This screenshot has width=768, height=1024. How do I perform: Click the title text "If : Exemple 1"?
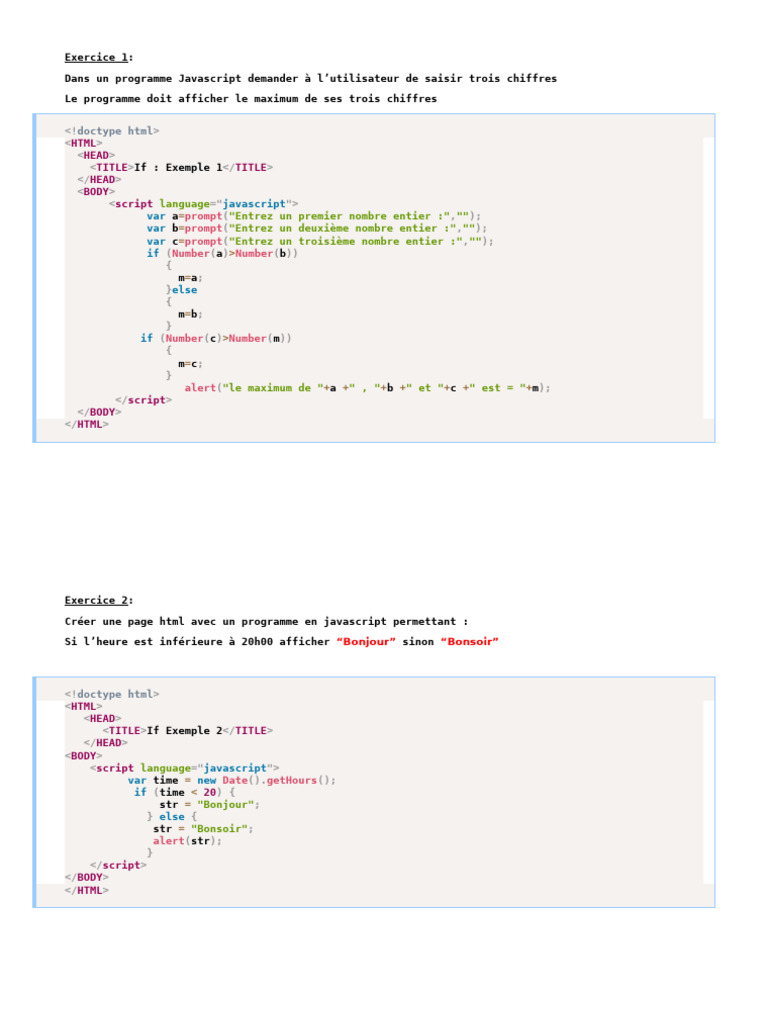[x=178, y=168]
